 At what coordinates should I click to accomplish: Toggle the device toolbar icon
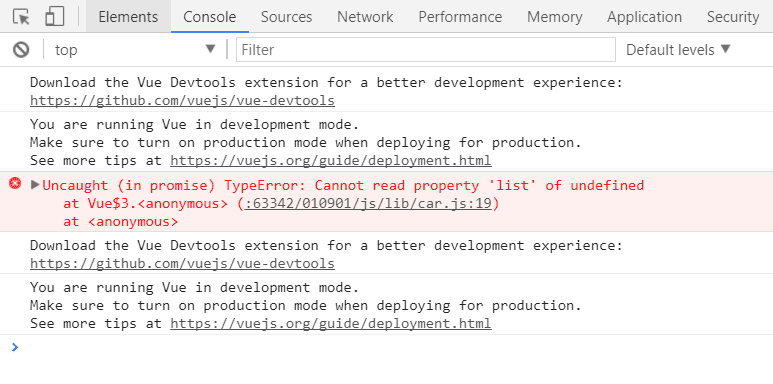(55, 17)
